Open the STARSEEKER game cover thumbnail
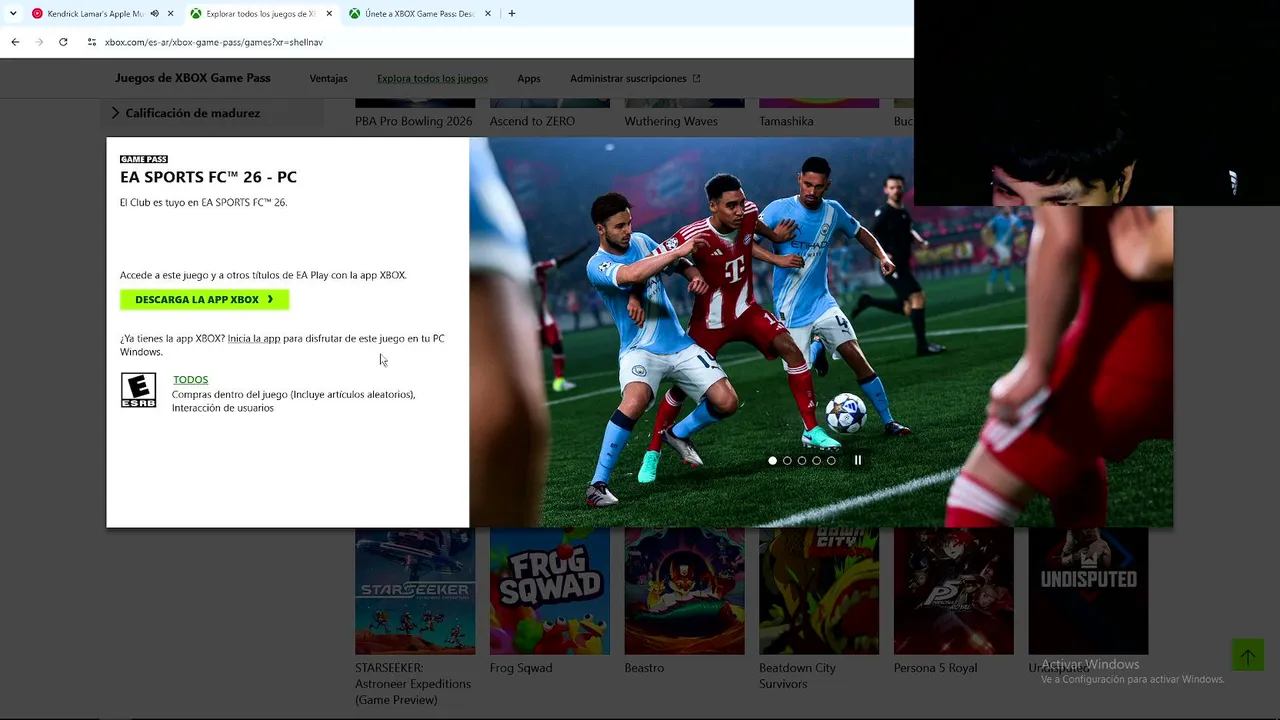 pyautogui.click(x=415, y=591)
